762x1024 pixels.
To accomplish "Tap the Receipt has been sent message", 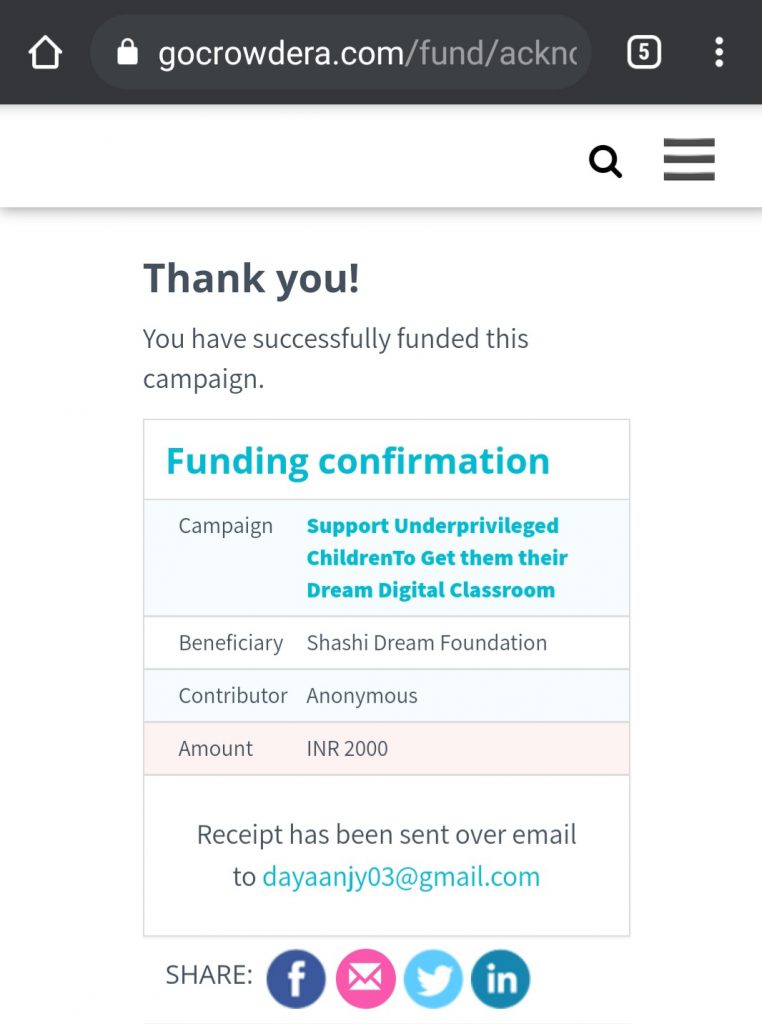I will click(387, 856).
